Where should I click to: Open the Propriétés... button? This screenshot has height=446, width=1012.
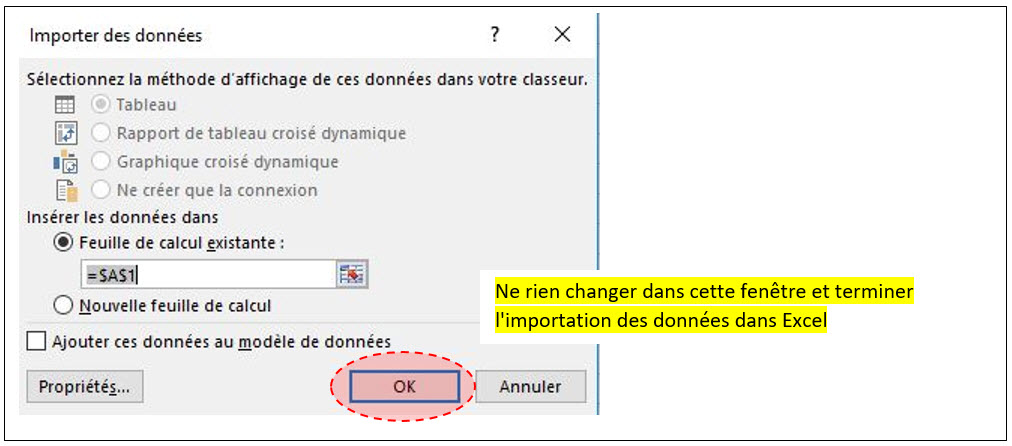pos(84,386)
